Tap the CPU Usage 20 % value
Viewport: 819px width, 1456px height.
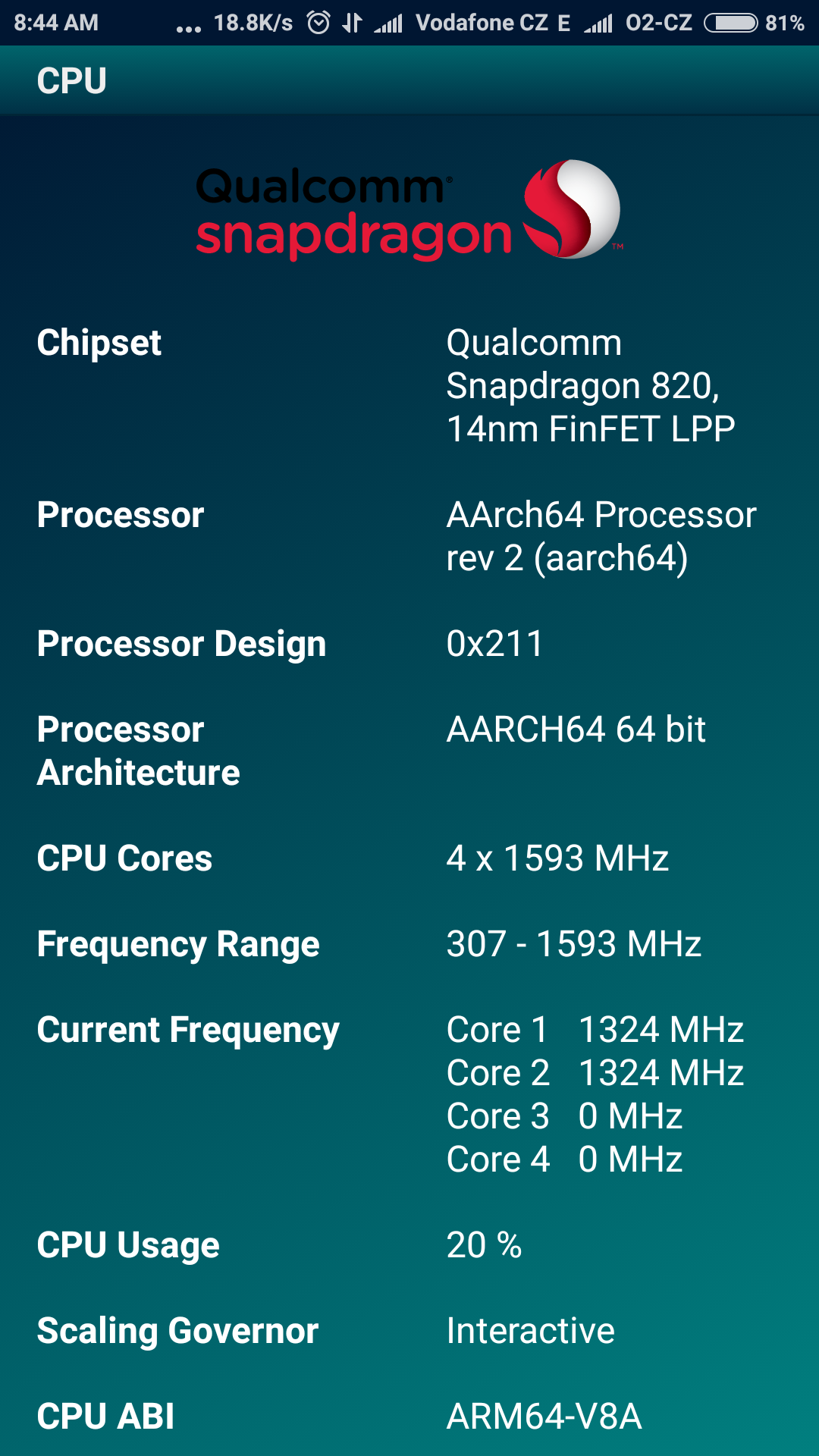click(x=484, y=1245)
